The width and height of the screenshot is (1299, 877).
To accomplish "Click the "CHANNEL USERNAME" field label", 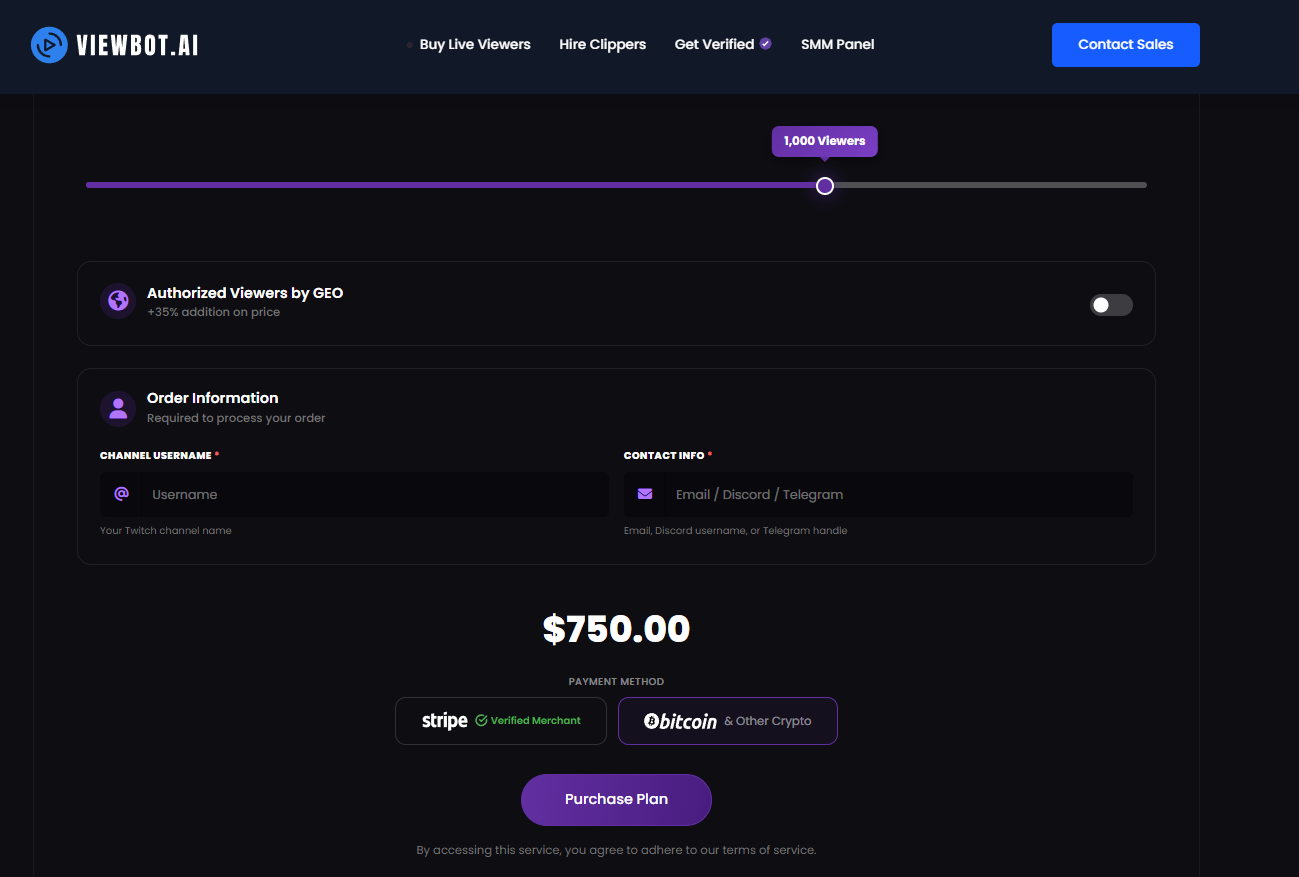I will coord(156,456).
